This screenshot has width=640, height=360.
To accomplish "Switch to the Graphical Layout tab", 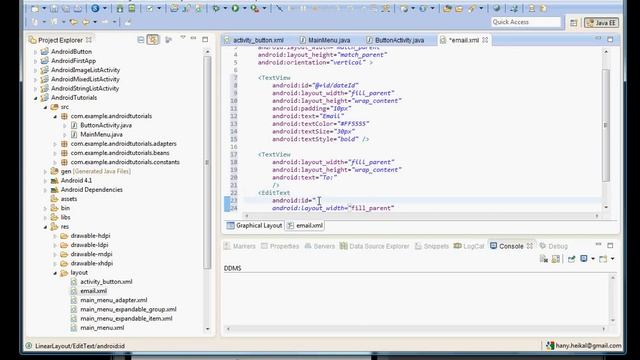I will (254, 225).
